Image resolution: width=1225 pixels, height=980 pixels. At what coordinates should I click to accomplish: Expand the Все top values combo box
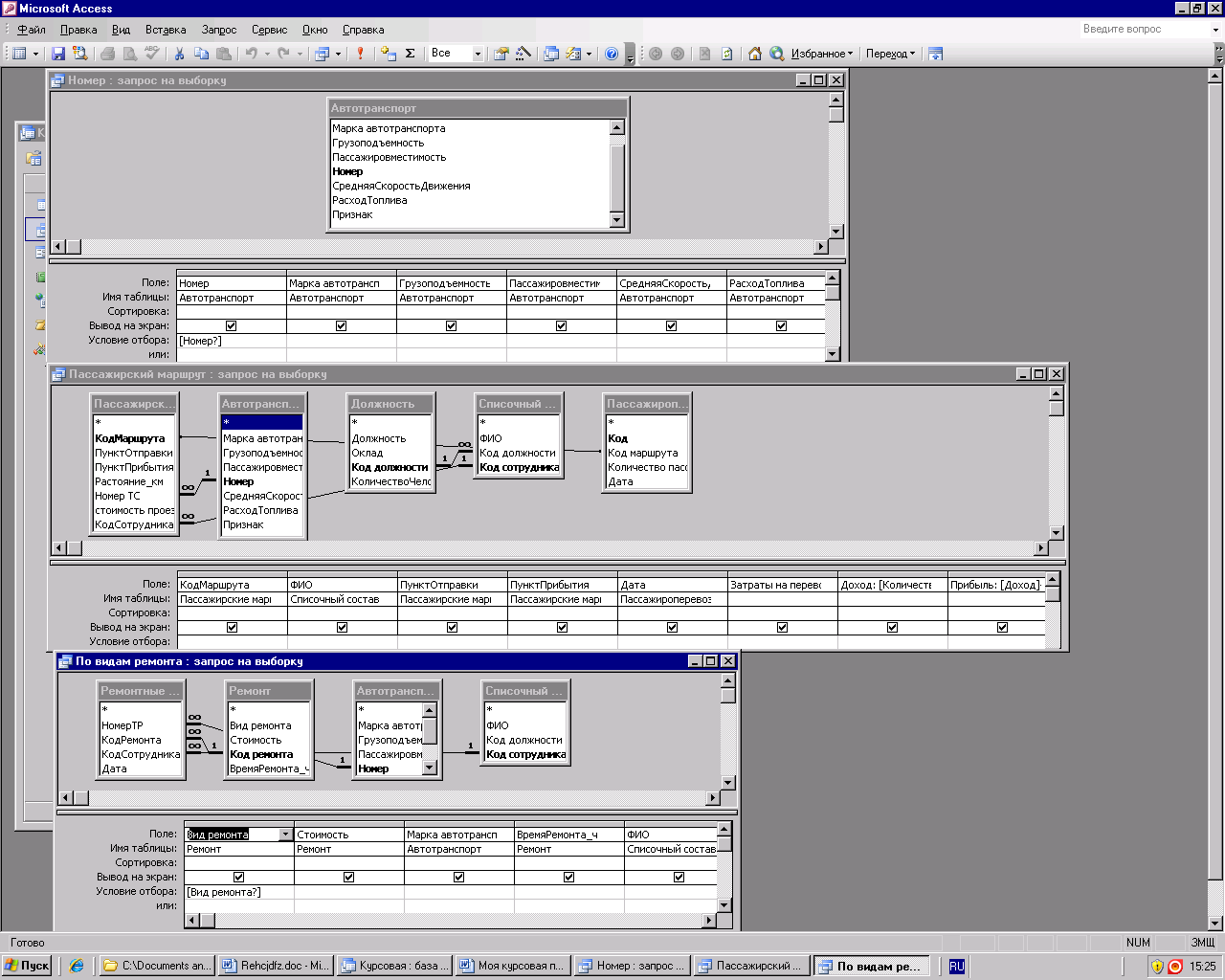[x=478, y=54]
